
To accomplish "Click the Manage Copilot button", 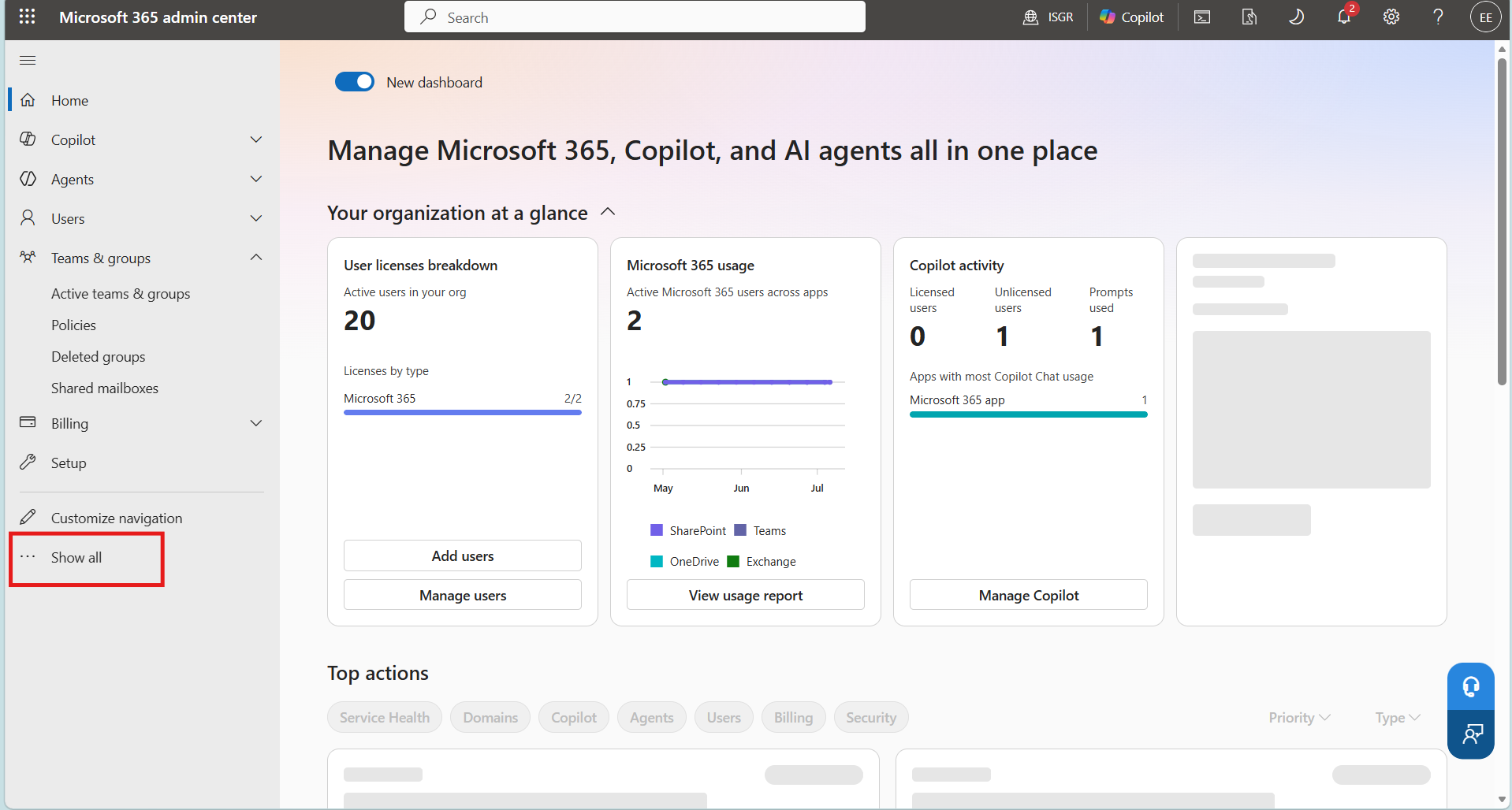I will tap(1029, 595).
